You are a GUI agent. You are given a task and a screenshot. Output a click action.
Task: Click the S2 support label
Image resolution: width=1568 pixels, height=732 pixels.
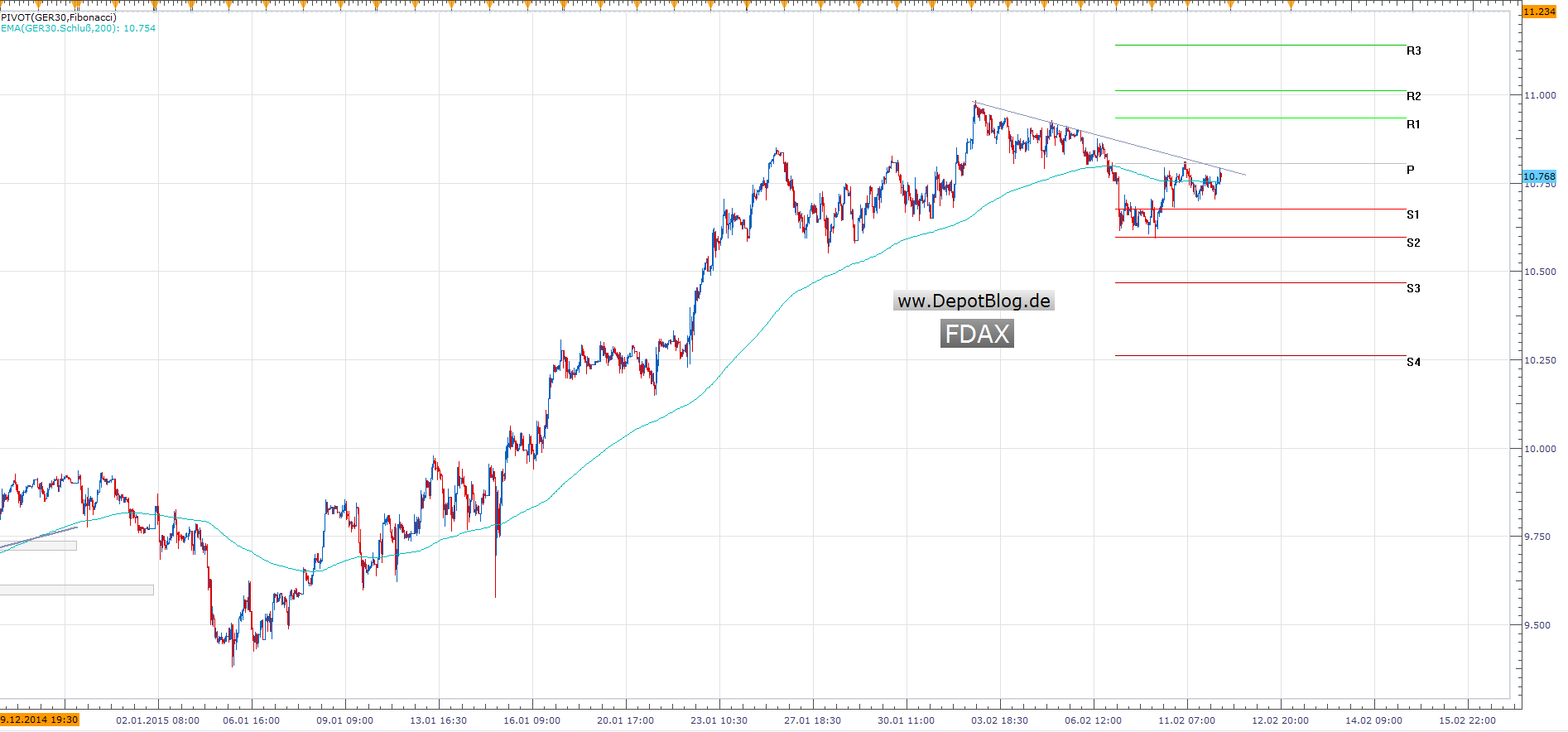click(x=1412, y=243)
